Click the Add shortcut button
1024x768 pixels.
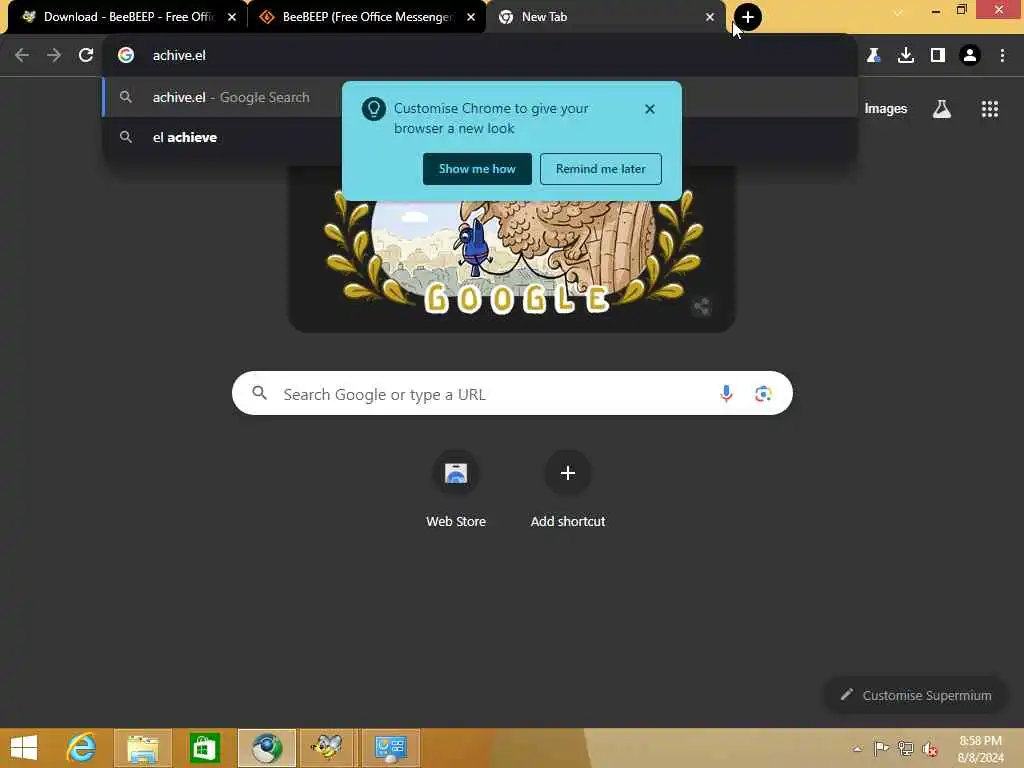tap(568, 490)
